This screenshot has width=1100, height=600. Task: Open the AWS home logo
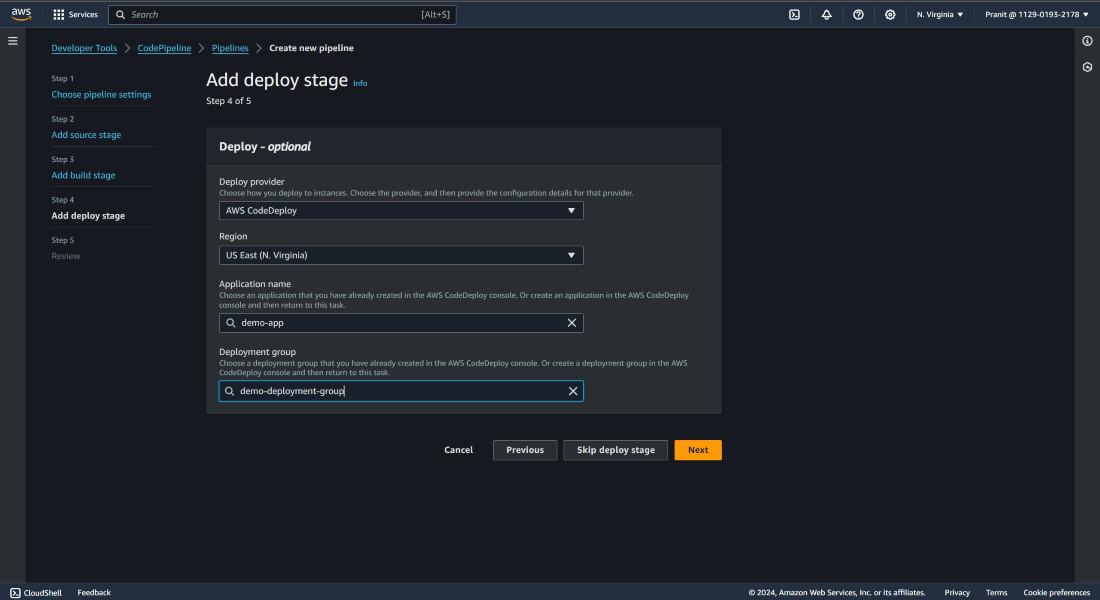point(21,14)
